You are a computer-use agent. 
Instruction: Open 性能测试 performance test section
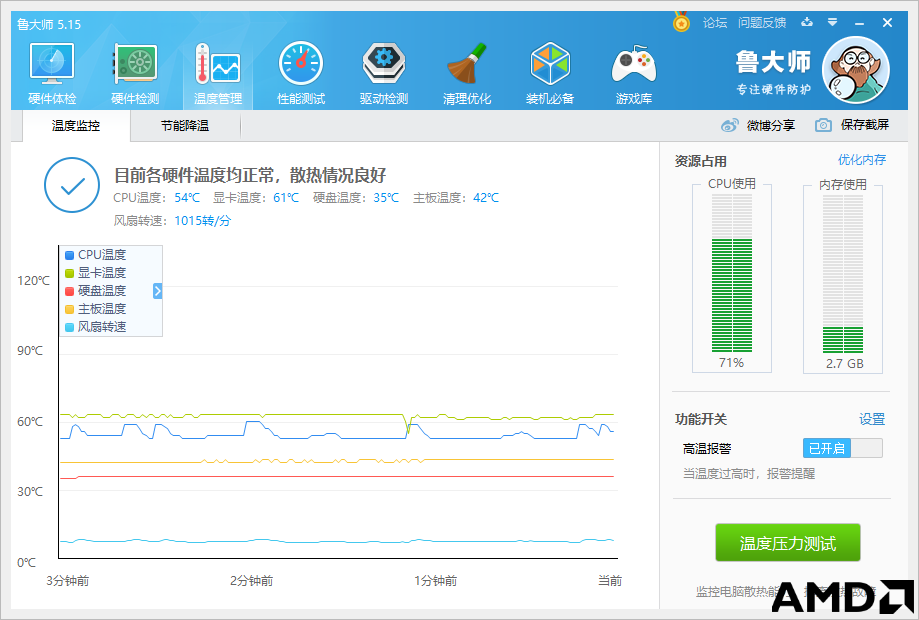pyautogui.click(x=301, y=74)
